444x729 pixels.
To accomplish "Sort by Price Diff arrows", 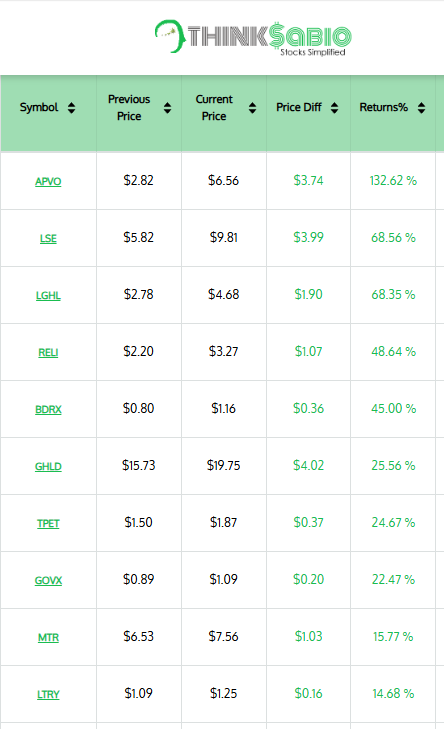I will (x=334, y=108).
